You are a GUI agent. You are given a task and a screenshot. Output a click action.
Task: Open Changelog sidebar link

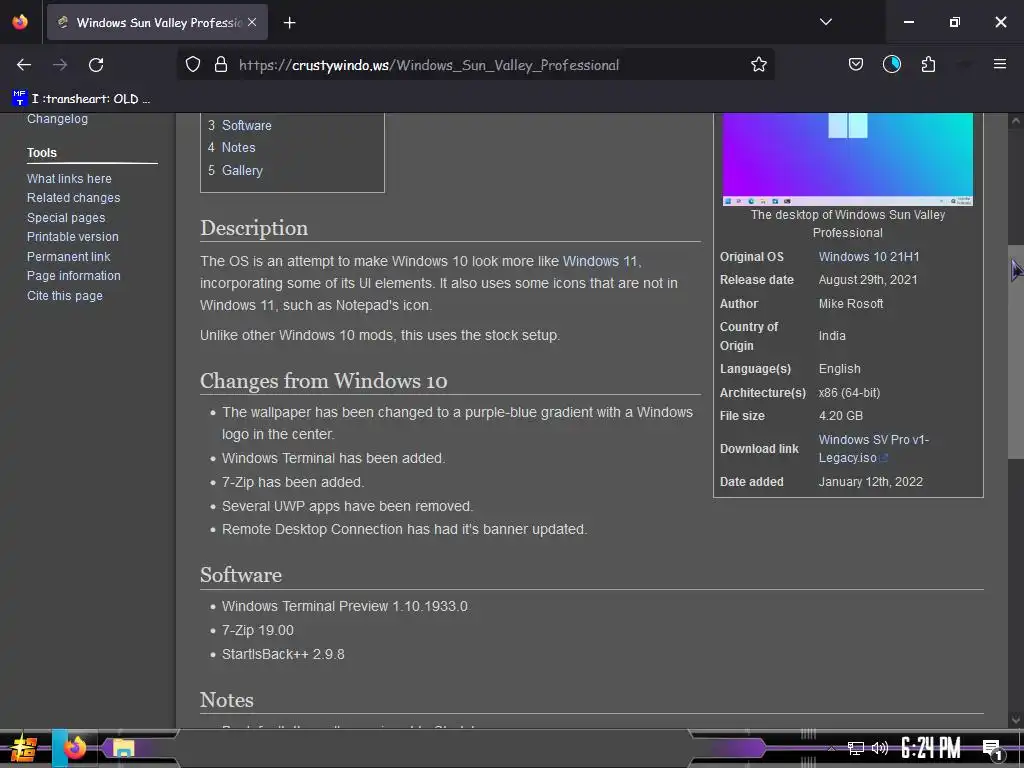(57, 119)
